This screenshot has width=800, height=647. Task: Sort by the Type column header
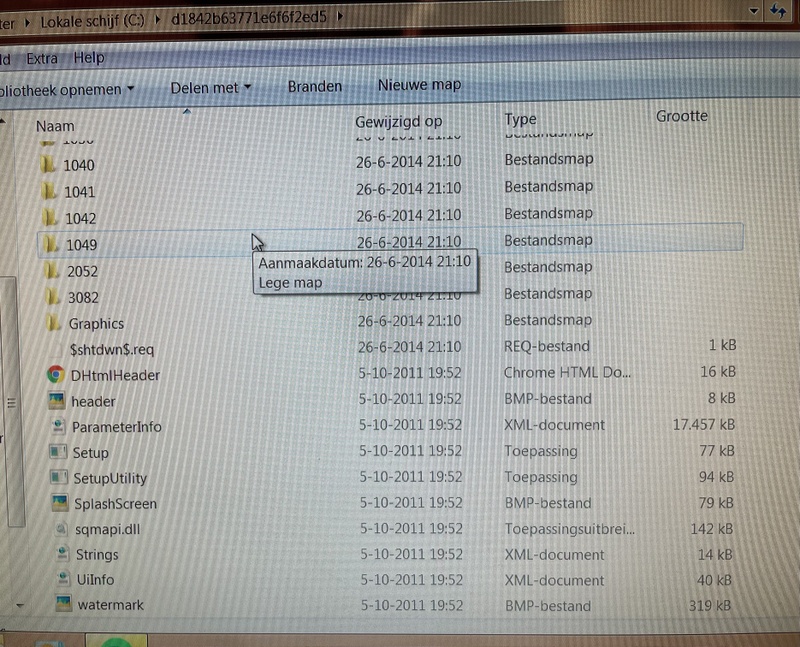(x=520, y=119)
